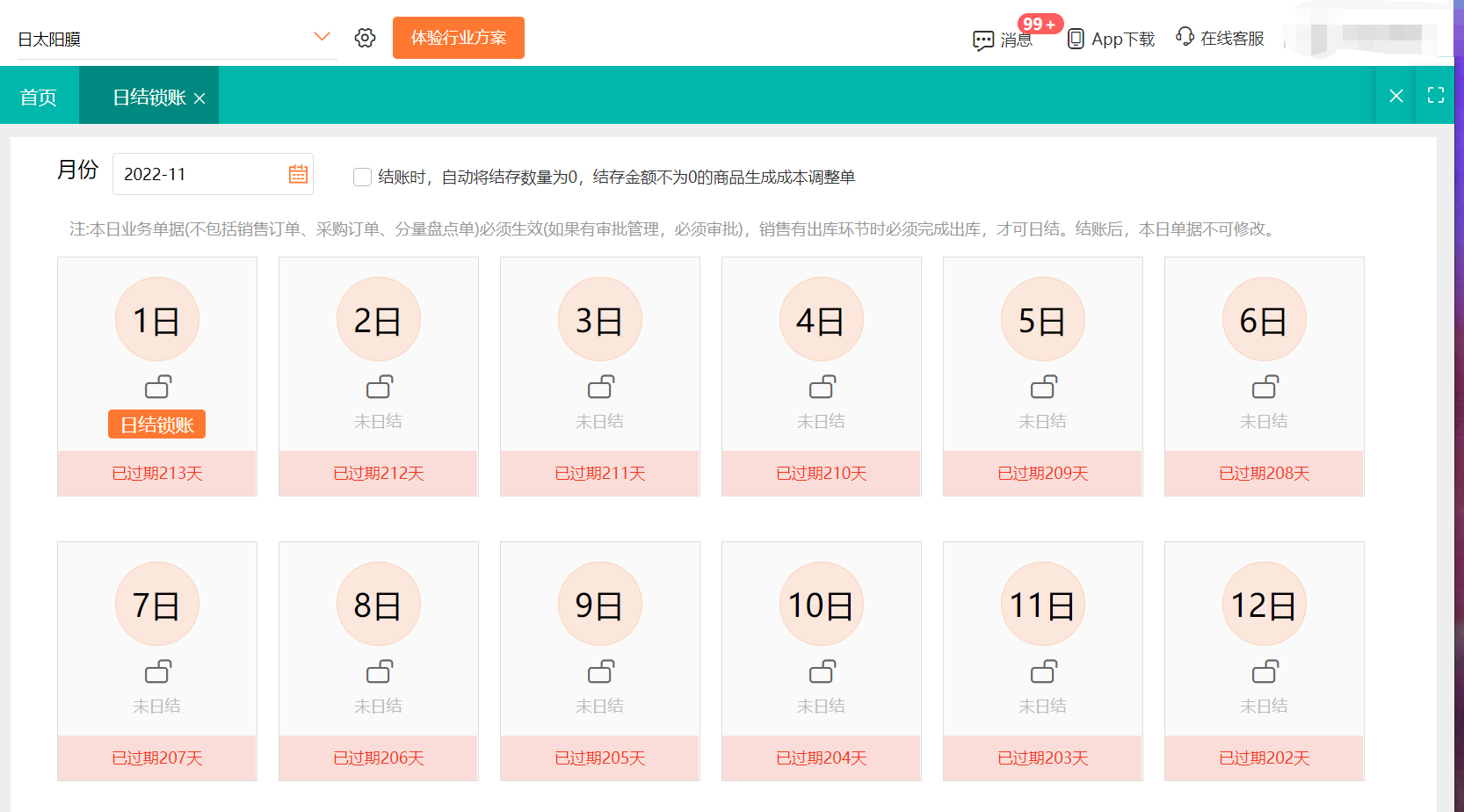This screenshot has width=1464, height=812.
Task: Click the App下载 download icon
Action: pos(1074,39)
